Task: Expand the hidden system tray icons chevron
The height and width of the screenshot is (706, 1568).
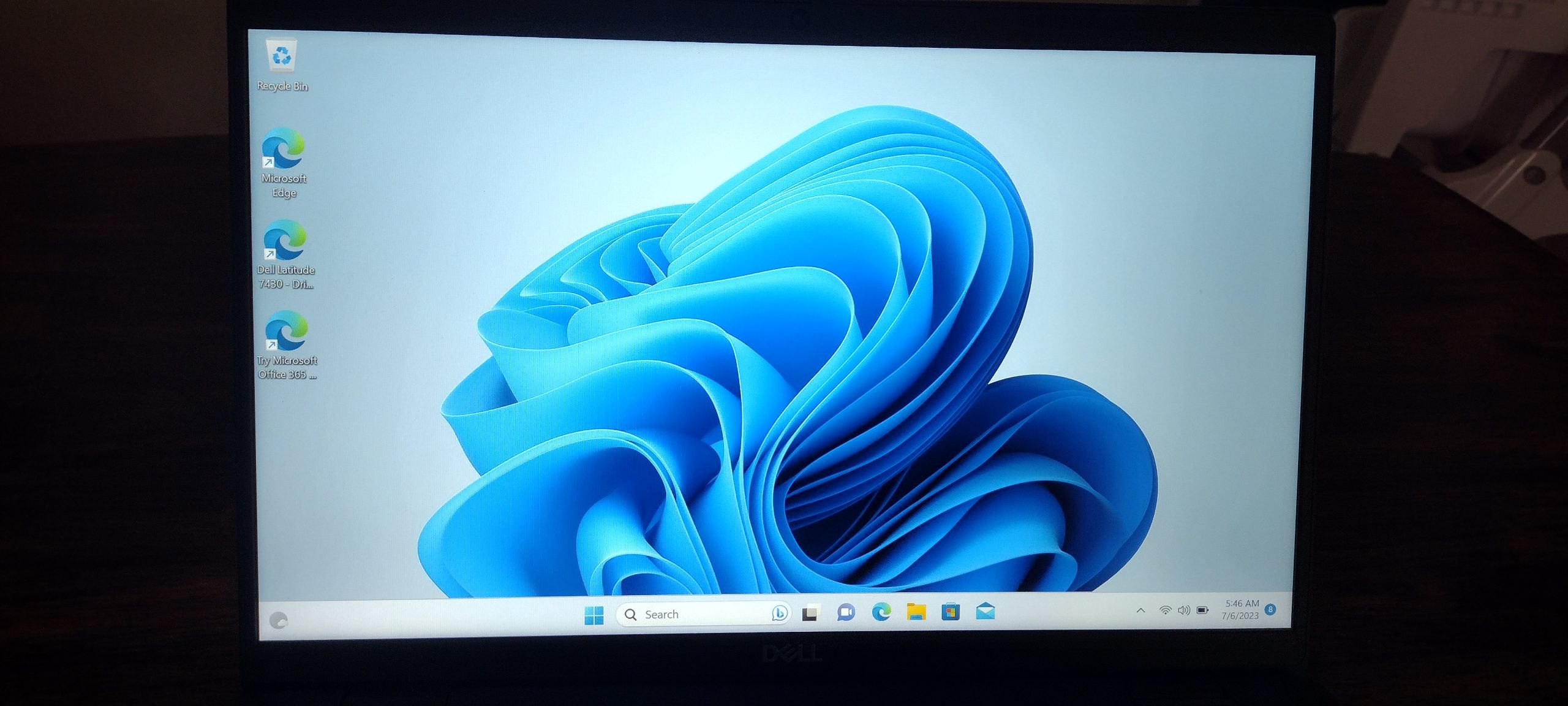Action: (x=1140, y=610)
